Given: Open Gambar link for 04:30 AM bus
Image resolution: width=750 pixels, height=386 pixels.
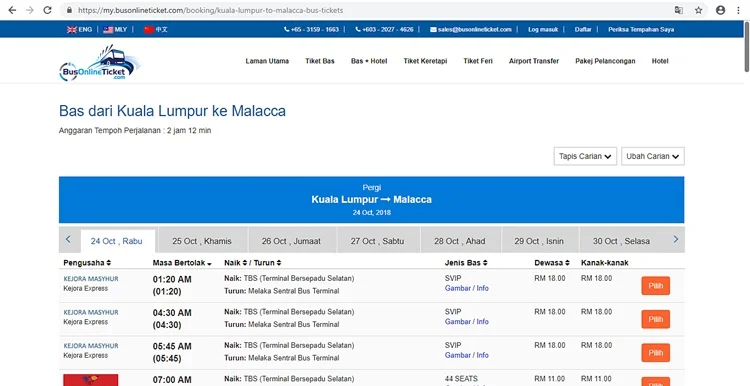Looking at the screenshot, I should coord(458,321).
